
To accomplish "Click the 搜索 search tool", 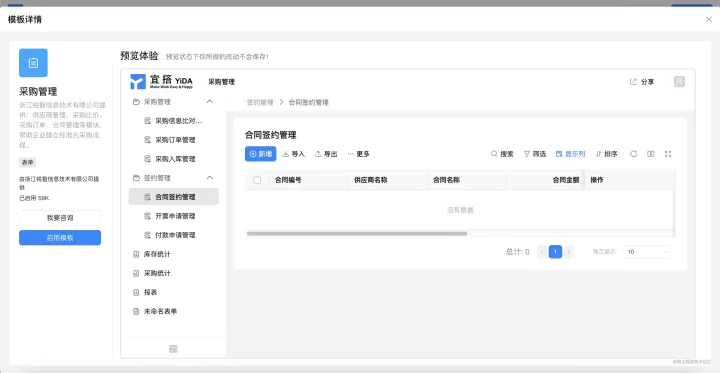I will (502, 154).
